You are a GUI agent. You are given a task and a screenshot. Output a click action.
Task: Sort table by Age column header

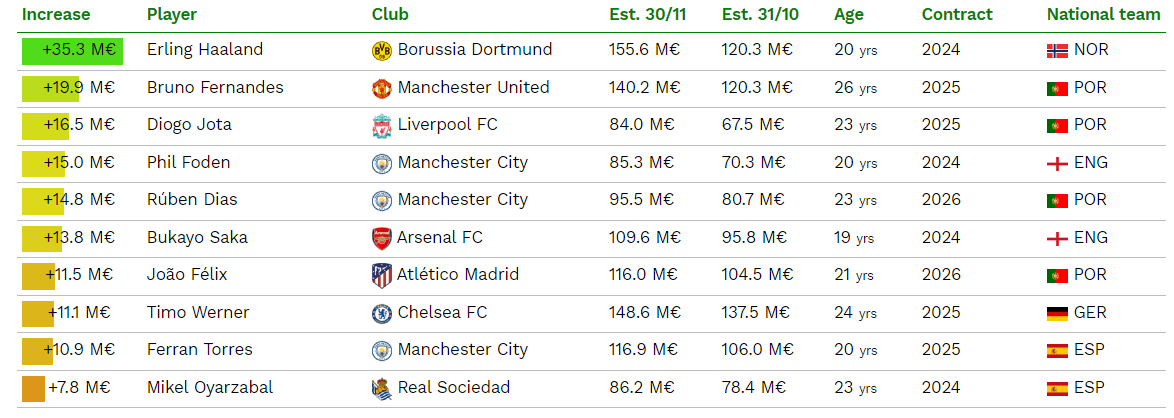coord(849,15)
